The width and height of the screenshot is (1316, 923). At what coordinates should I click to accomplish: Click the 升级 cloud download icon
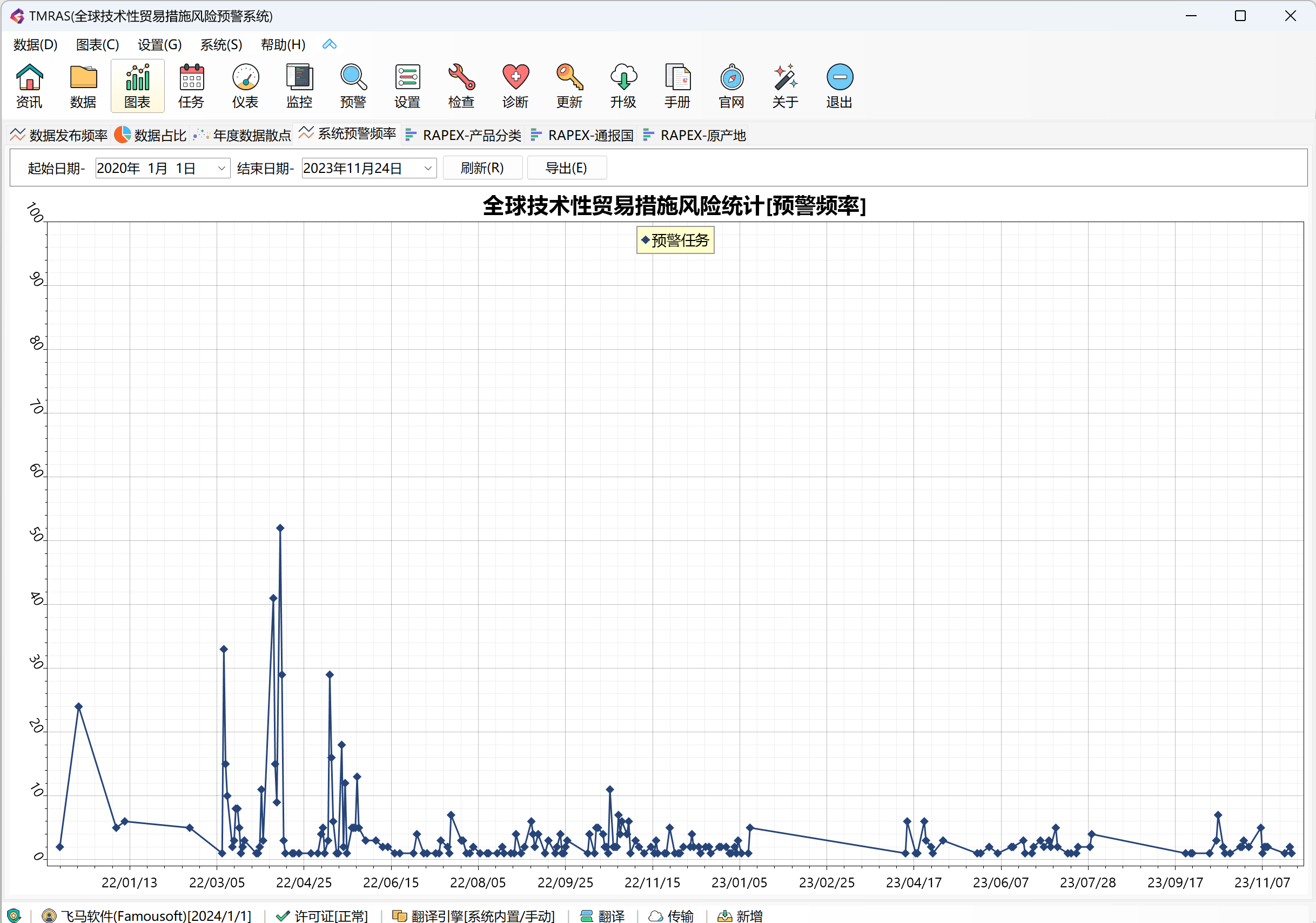pos(623,86)
